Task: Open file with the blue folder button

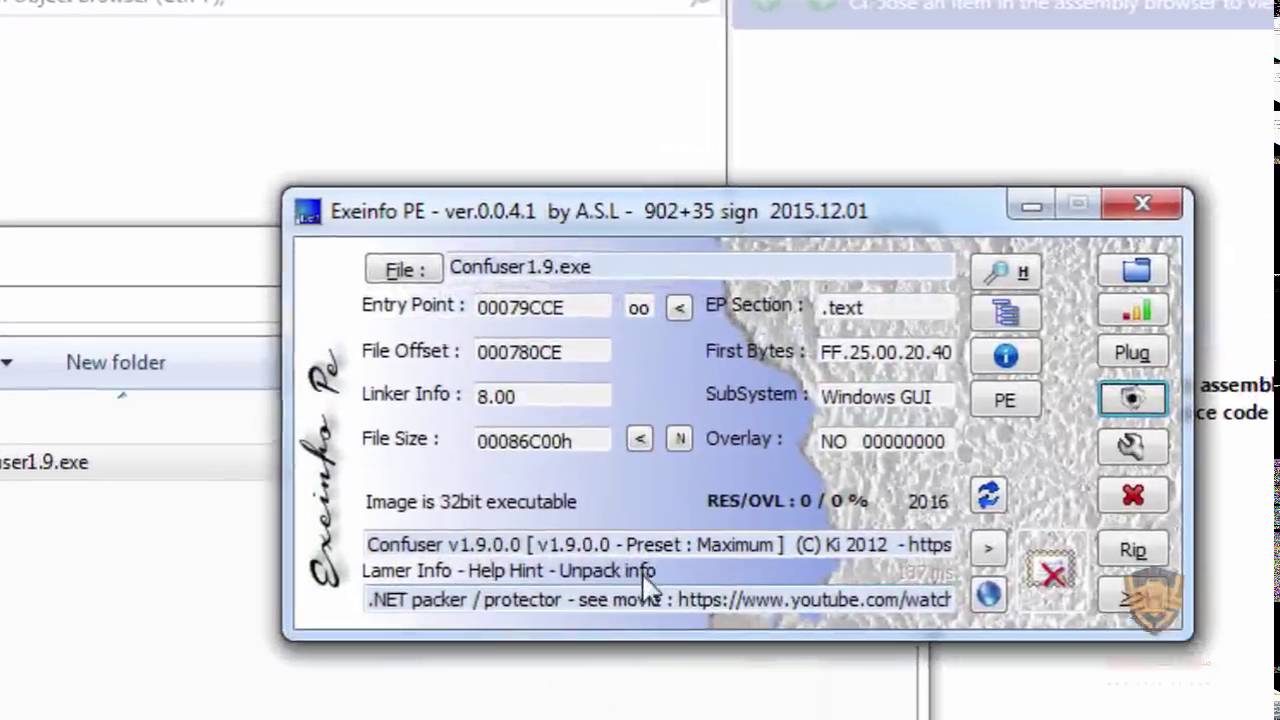Action: click(x=1132, y=271)
